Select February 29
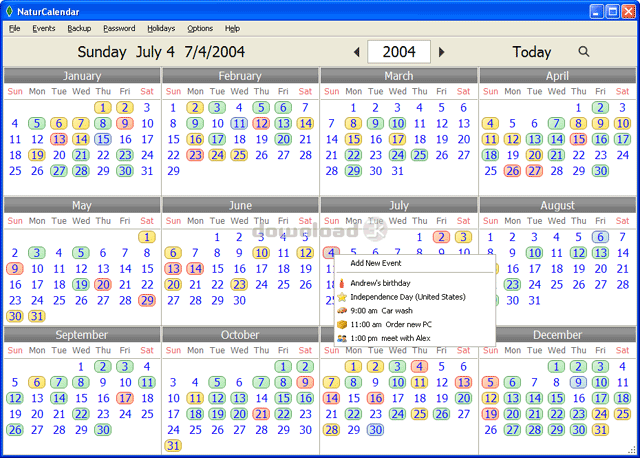This screenshot has width=640, height=458. click(x=173, y=171)
